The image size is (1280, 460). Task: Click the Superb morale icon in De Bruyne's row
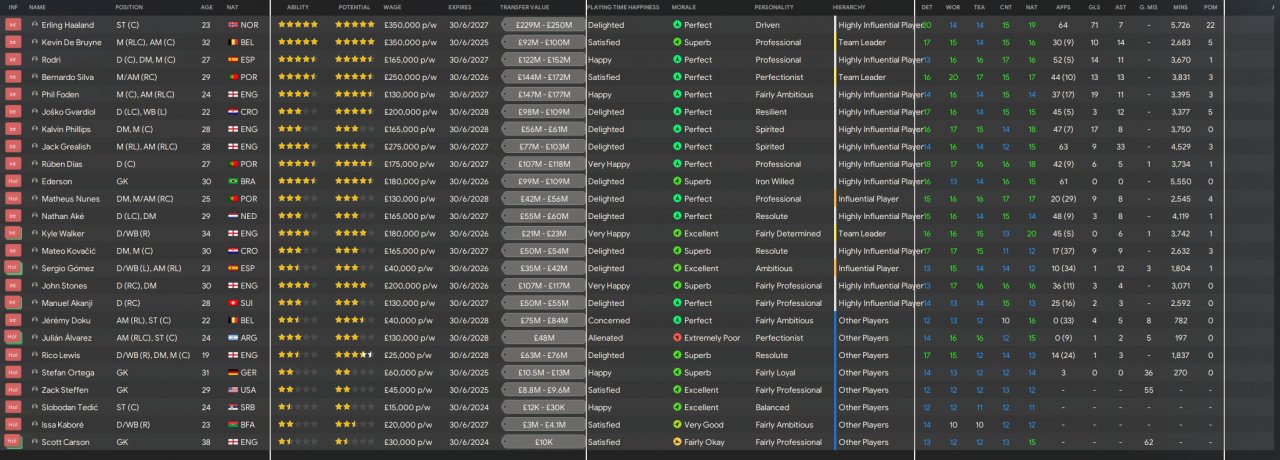click(x=677, y=42)
